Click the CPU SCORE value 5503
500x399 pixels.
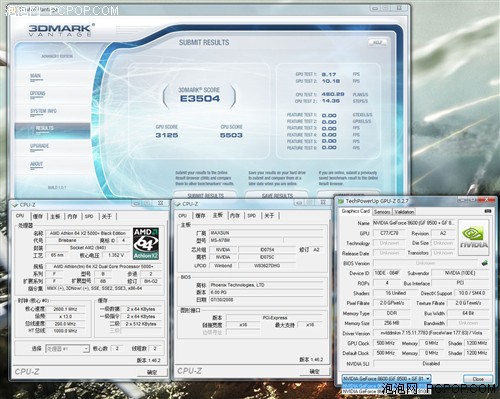[231, 135]
